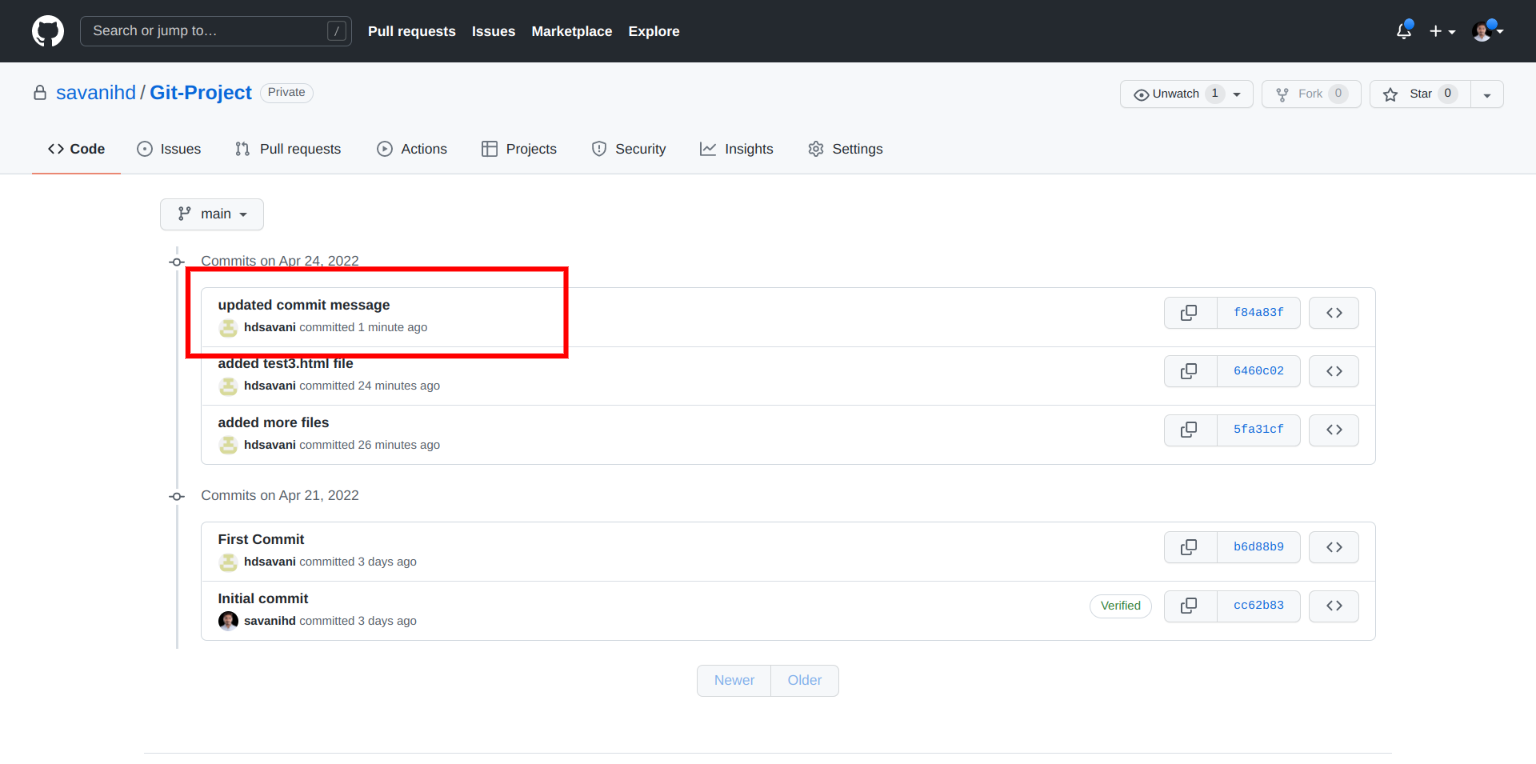Open notifications via the bell icon
1536x764 pixels.
[x=1403, y=31]
